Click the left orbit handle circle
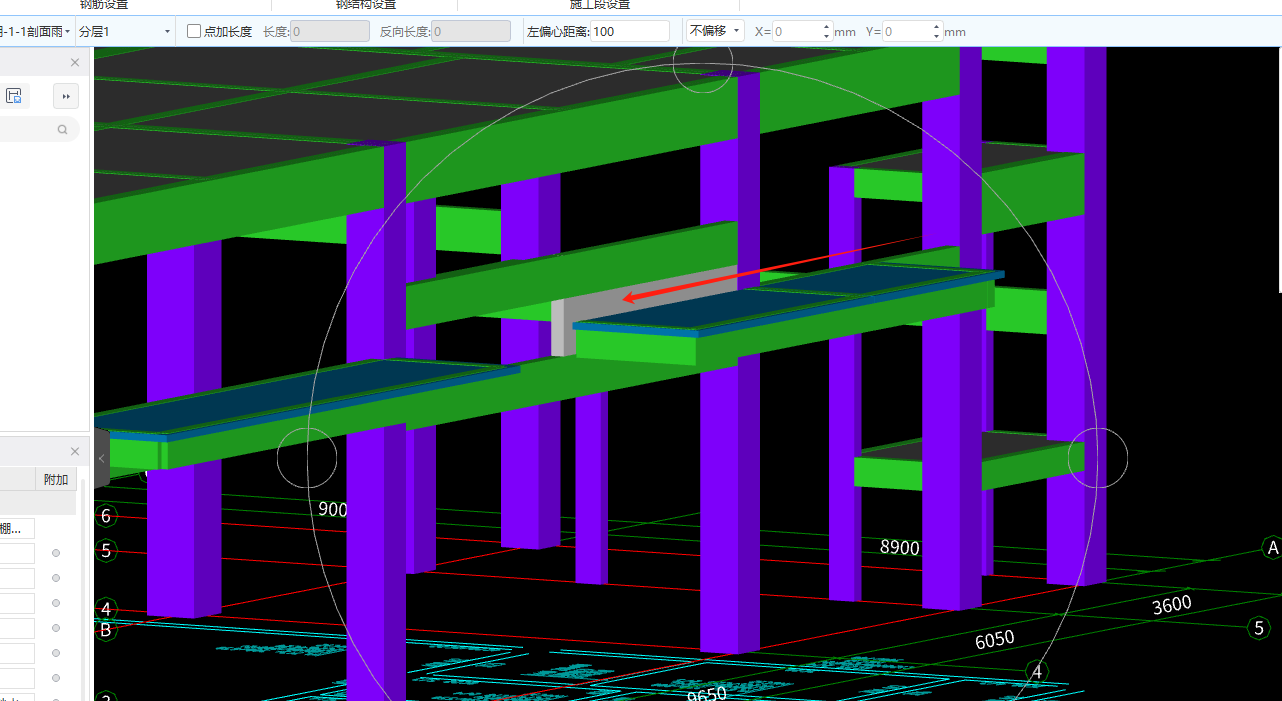 click(x=307, y=458)
